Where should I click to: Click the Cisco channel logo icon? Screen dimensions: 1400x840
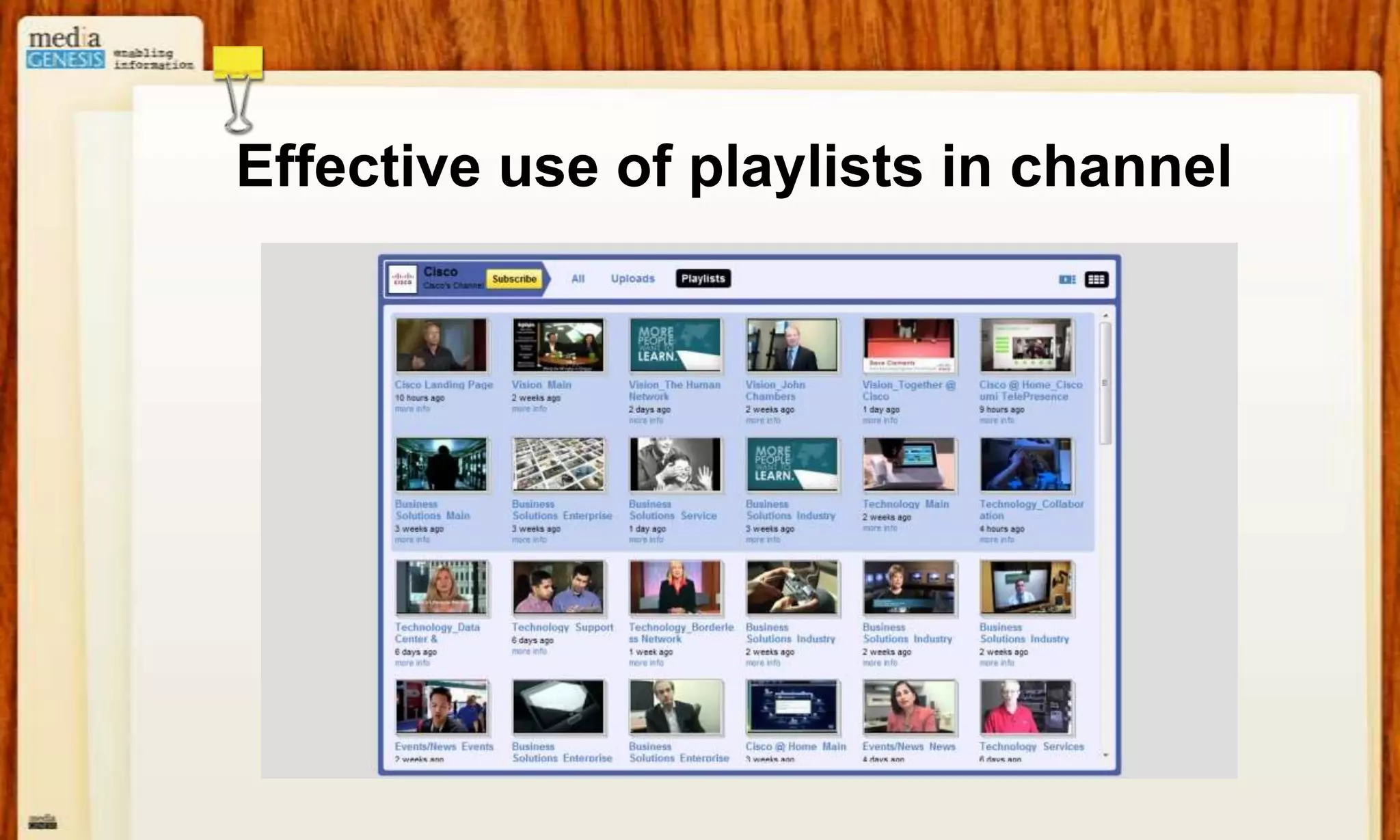403,279
